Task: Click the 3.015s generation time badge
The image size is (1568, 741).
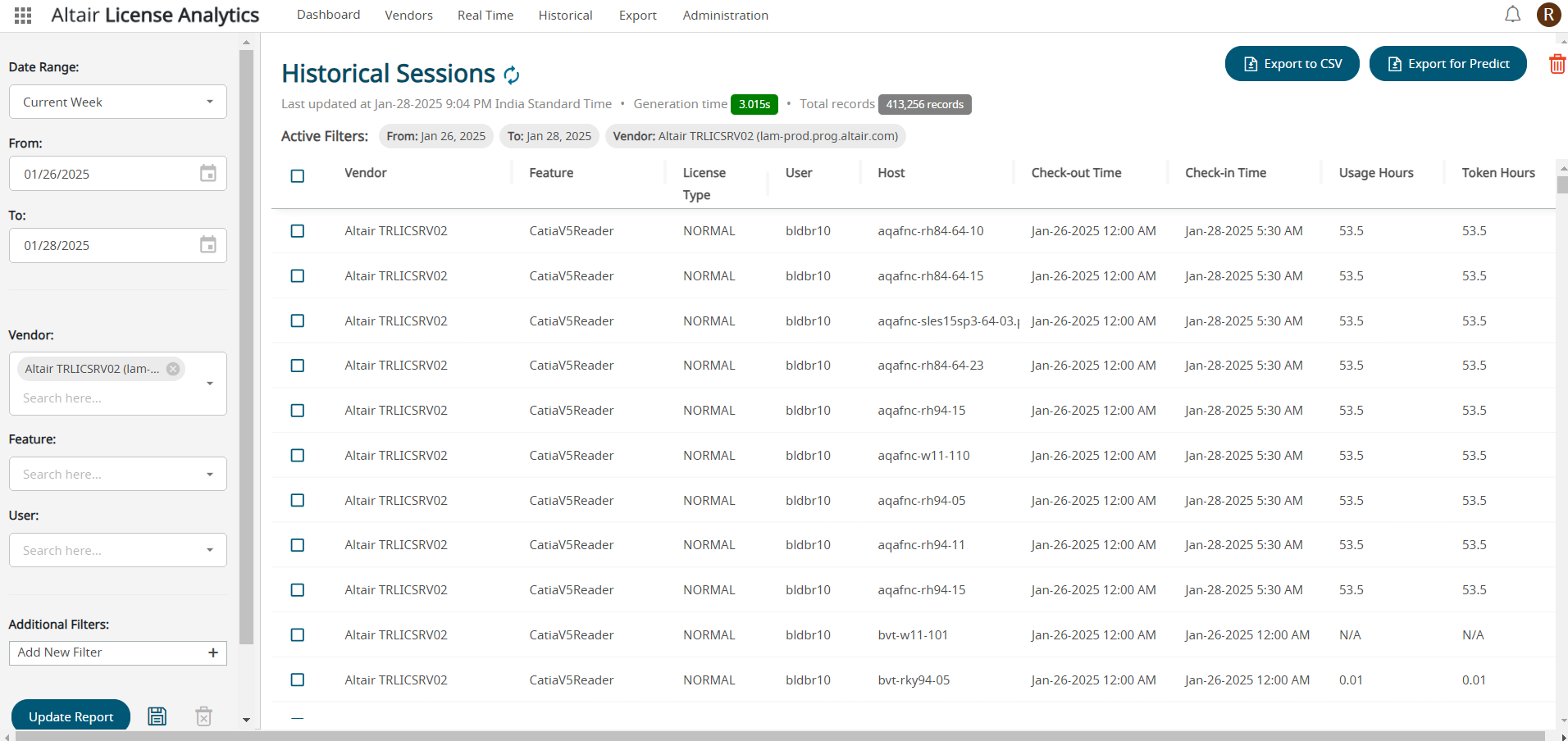Action: coord(754,104)
